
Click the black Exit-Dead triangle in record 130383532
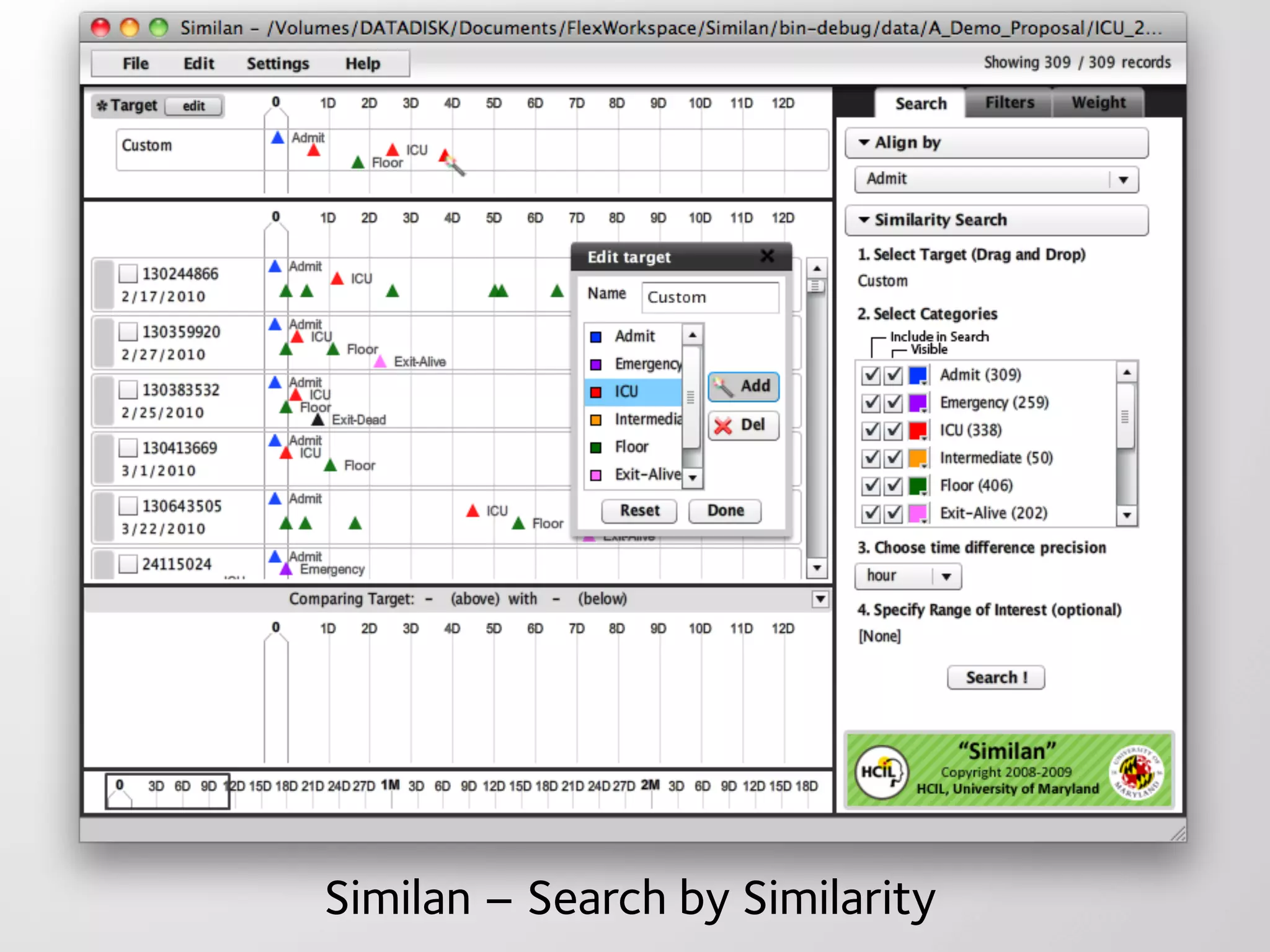tap(317, 420)
